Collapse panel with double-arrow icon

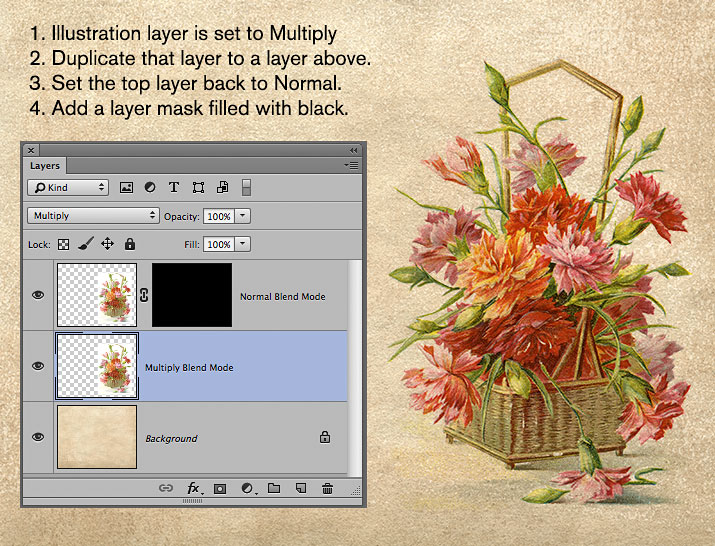353,150
